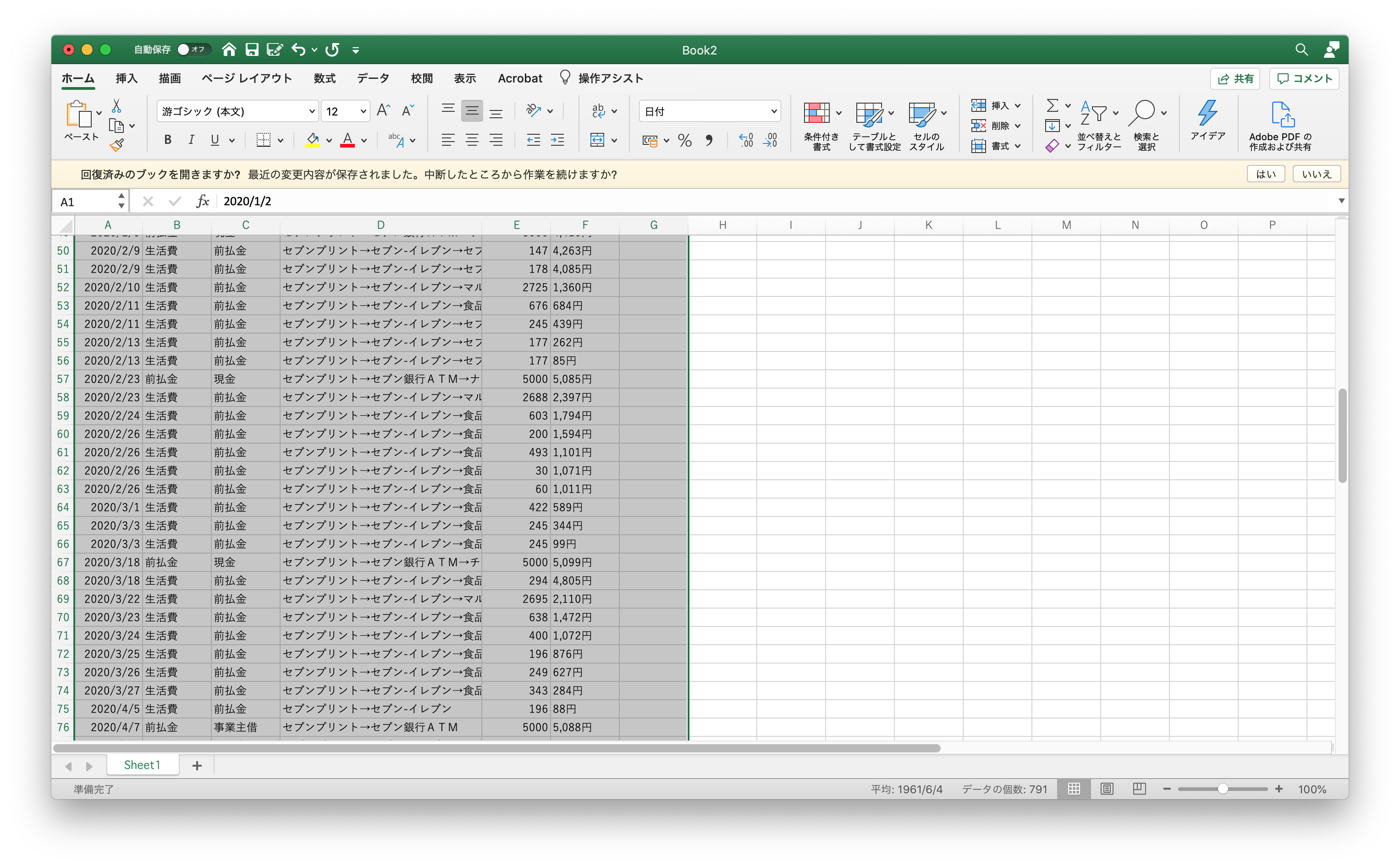
Task: Select the Sheet1 sheet tab
Action: [142, 765]
